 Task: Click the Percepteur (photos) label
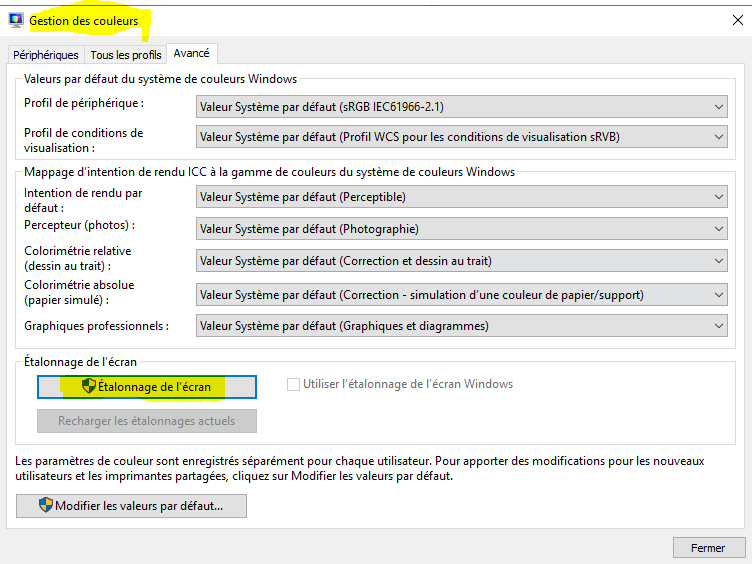pyautogui.click(x=80, y=225)
